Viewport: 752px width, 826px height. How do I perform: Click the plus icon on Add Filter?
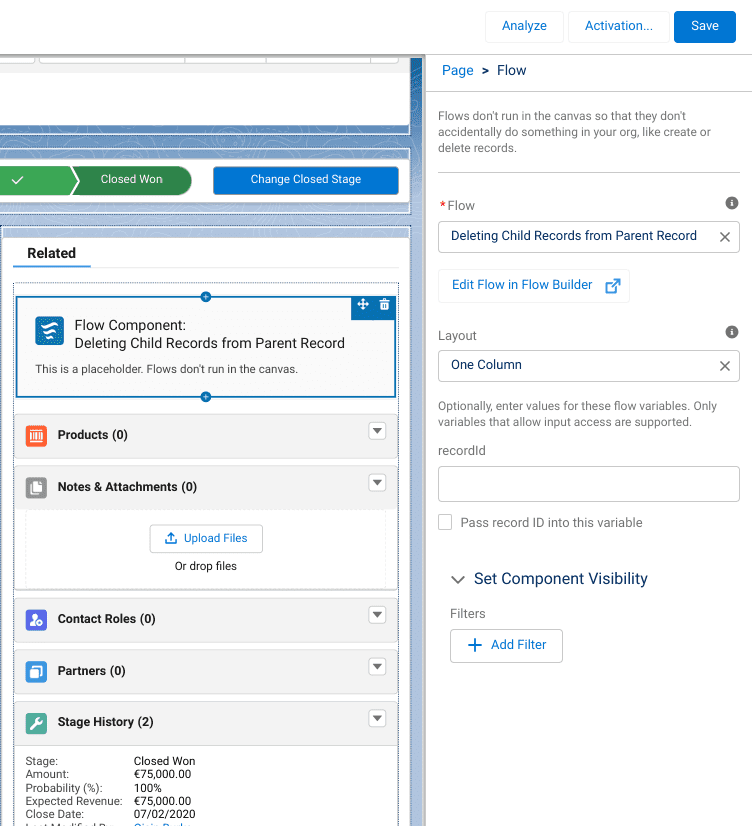[x=475, y=645]
